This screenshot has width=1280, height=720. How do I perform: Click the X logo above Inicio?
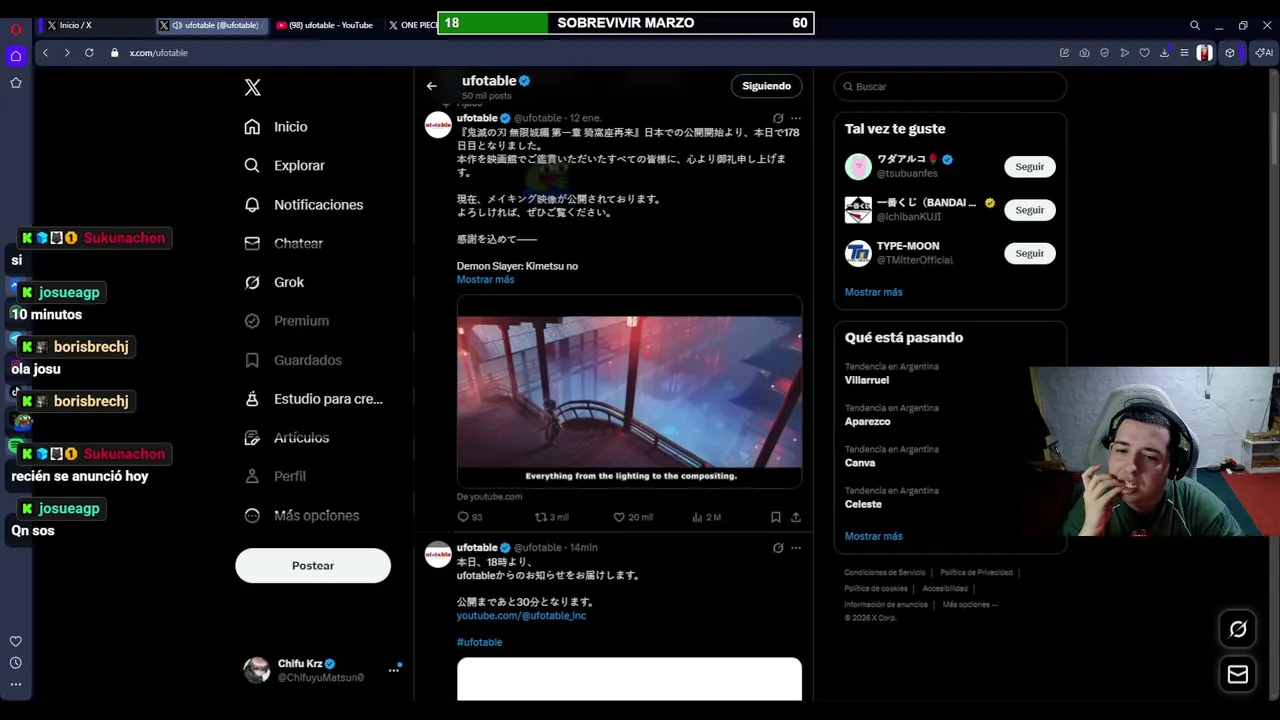click(253, 88)
